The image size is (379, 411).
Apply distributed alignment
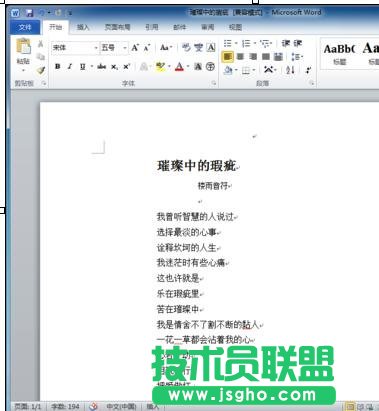click(x=278, y=57)
